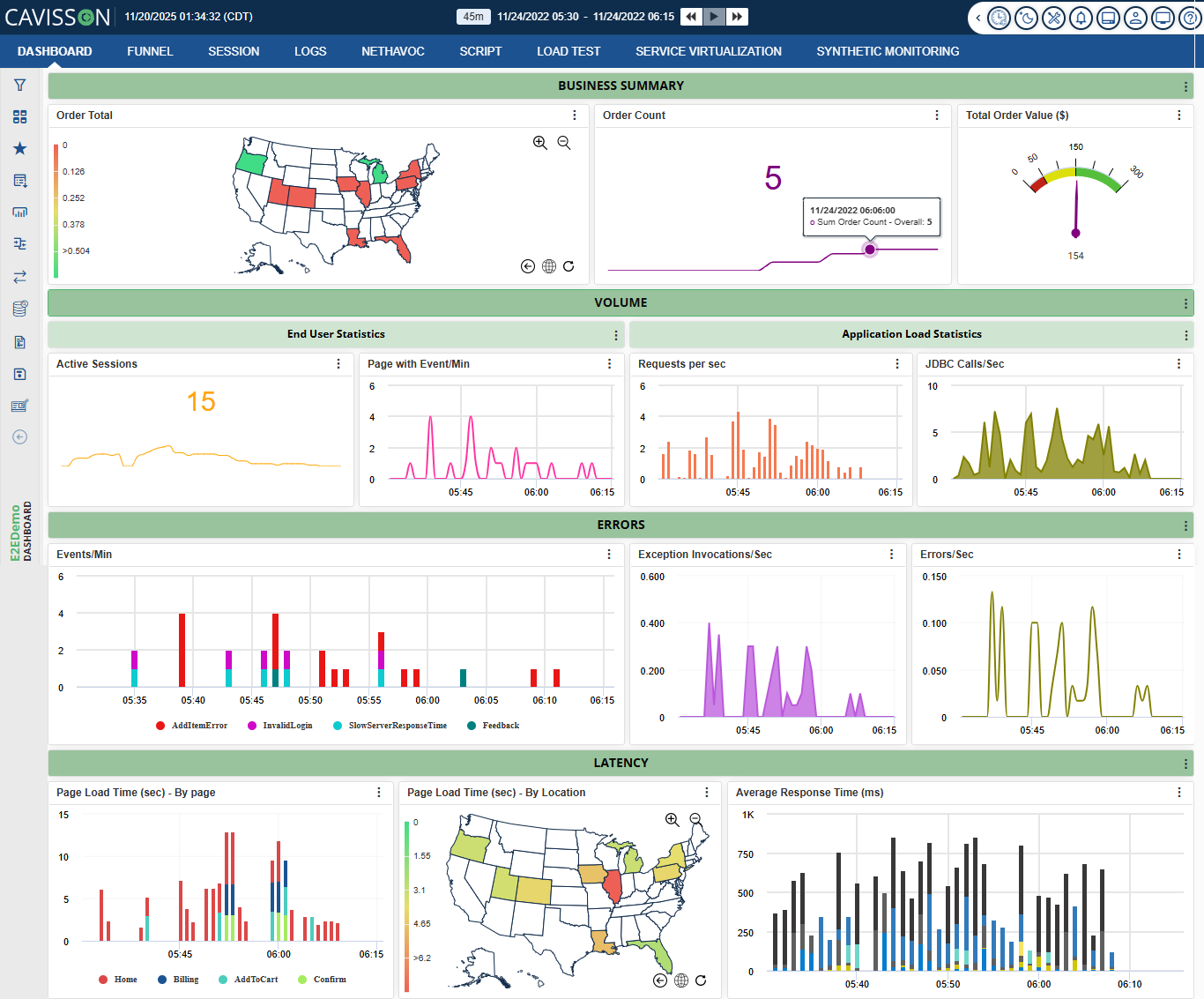Viewport: 1204px width, 999px height.
Task: Switch to the FUNNEL tab
Action: point(150,51)
